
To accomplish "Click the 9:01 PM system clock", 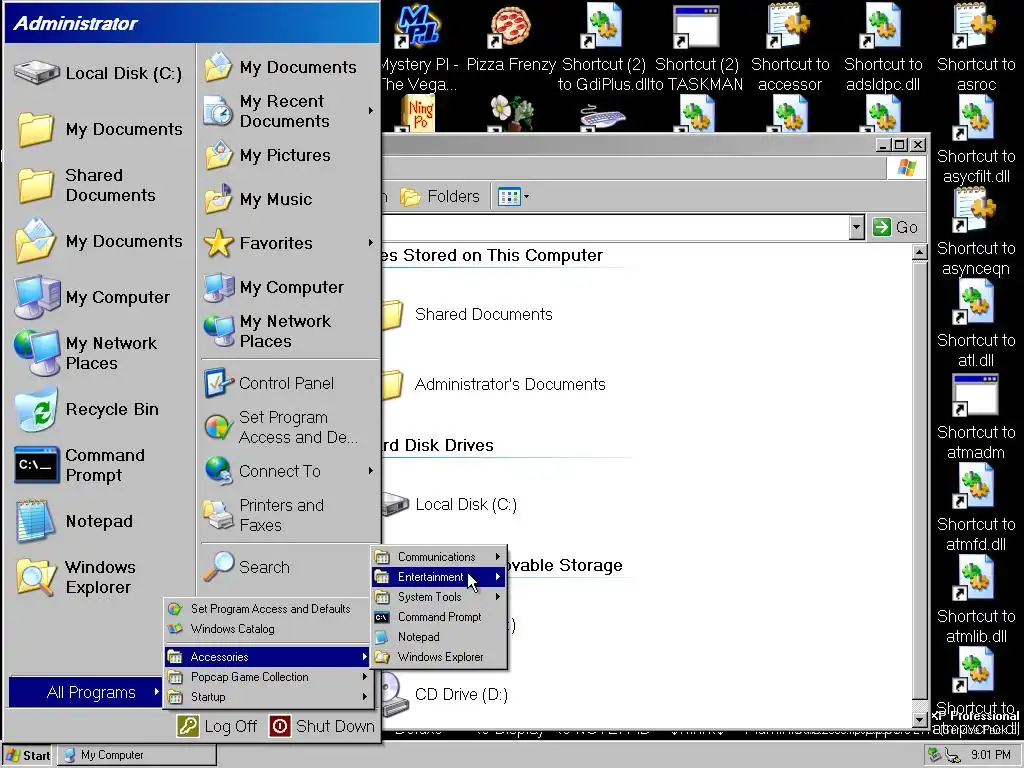I will pos(991,756).
